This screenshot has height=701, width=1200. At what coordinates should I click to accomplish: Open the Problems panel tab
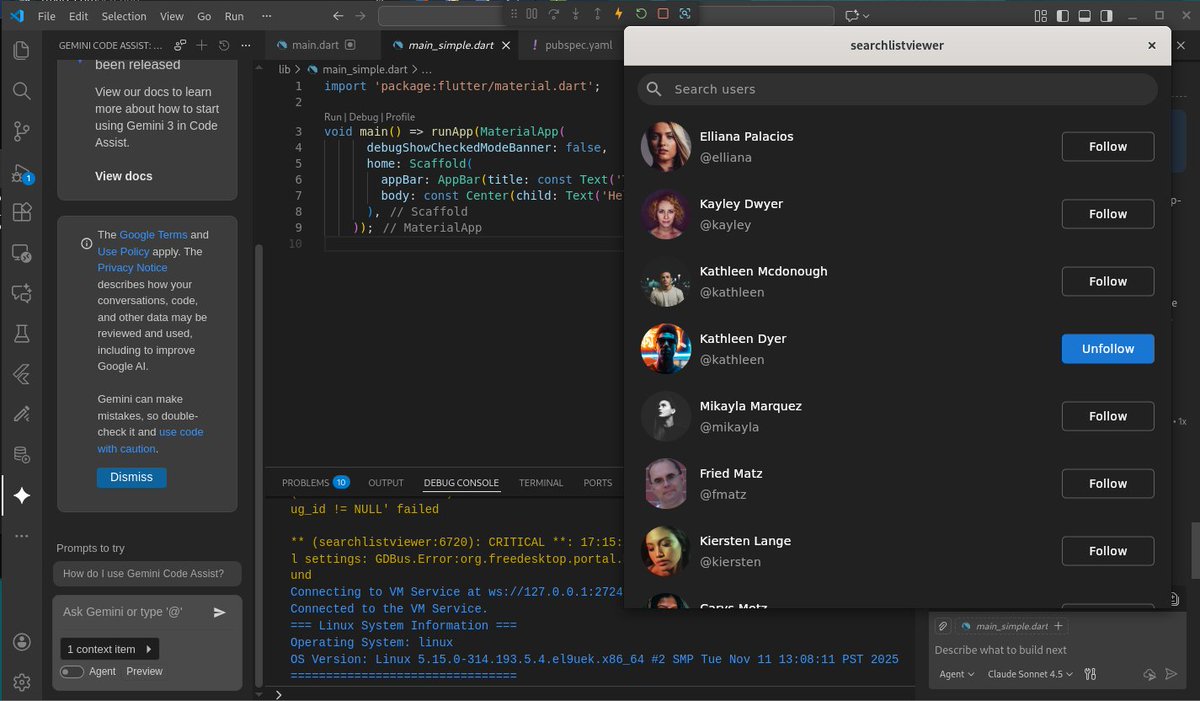315,483
